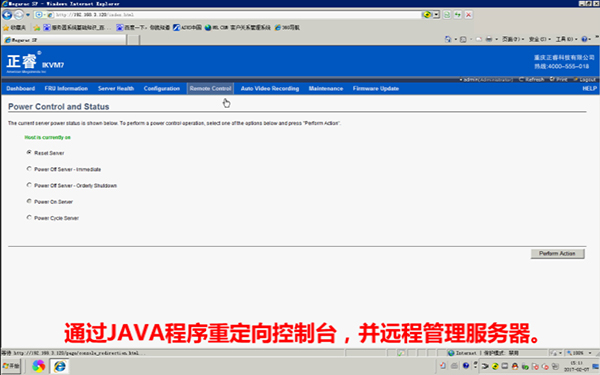Image resolution: width=600 pixels, height=375 pixels.
Task: Open the Dashboard menu
Action: (21, 88)
